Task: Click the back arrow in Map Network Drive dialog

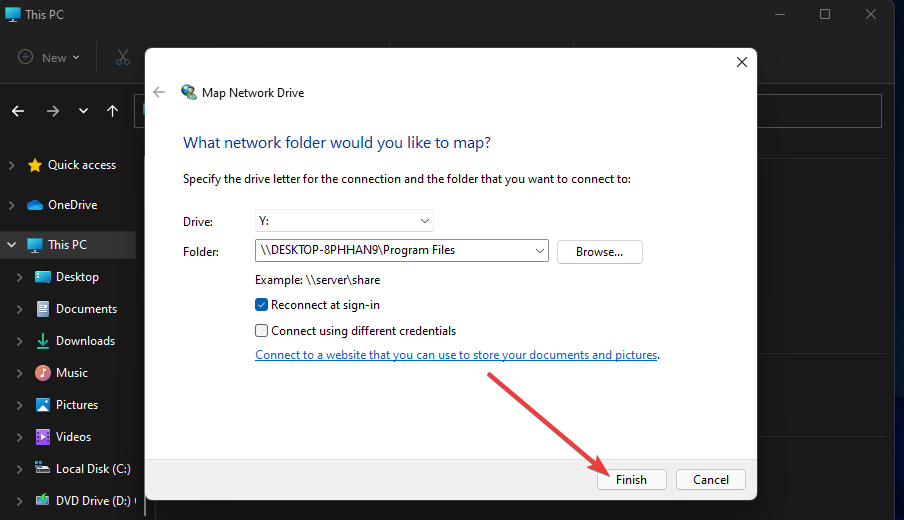Action: tap(159, 92)
